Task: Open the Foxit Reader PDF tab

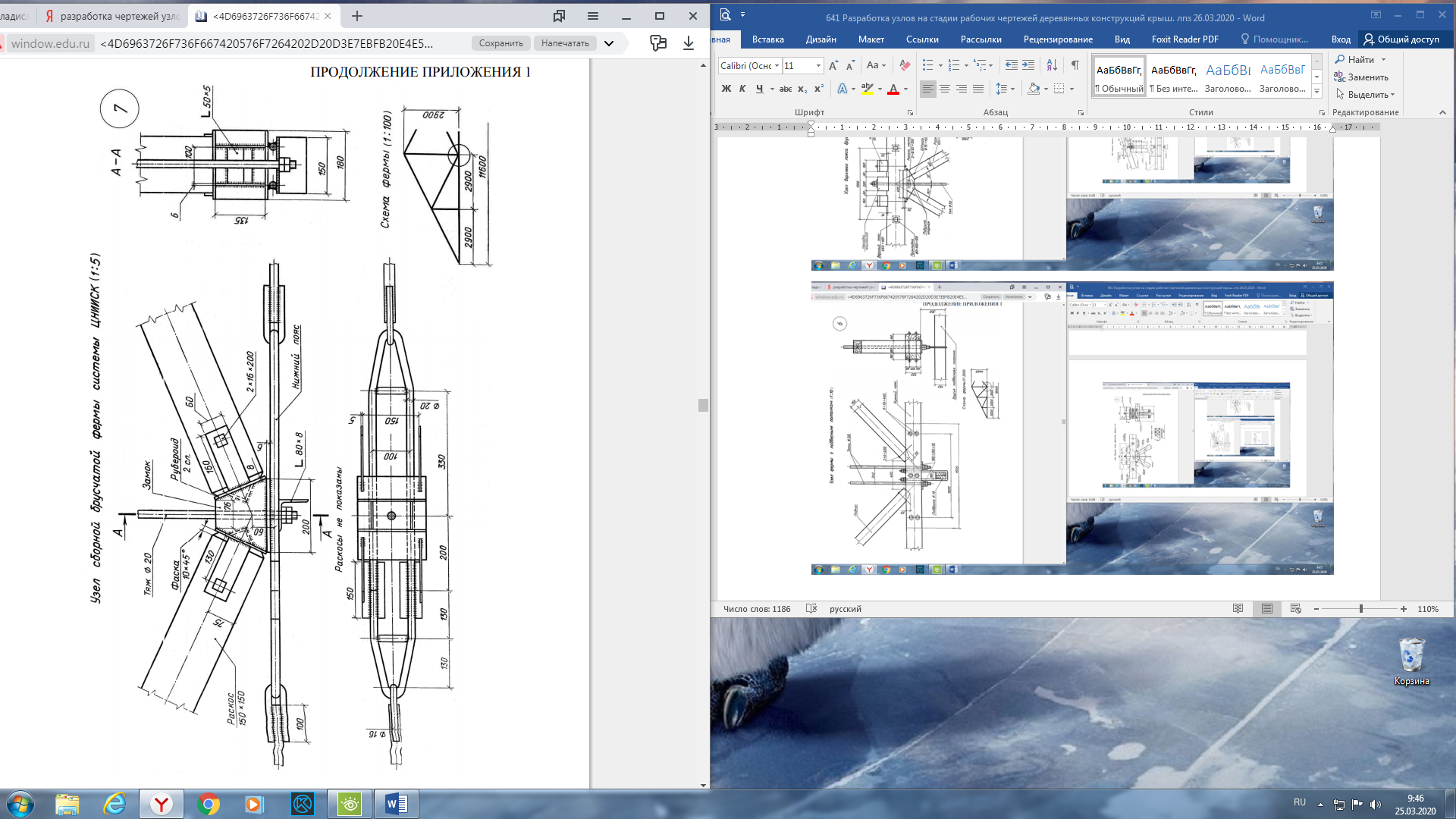Action: pyautogui.click(x=1185, y=39)
